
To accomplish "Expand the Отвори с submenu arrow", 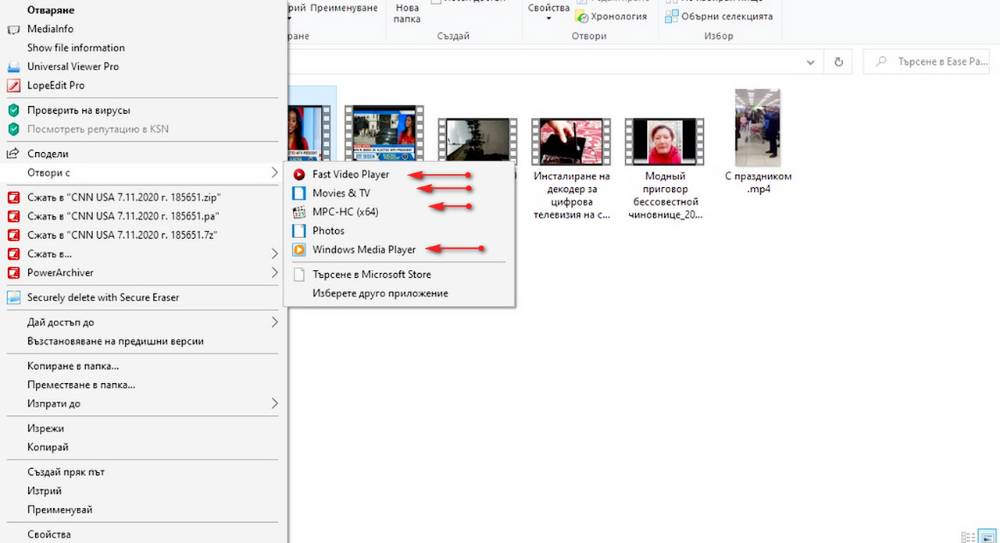I will tap(274, 172).
